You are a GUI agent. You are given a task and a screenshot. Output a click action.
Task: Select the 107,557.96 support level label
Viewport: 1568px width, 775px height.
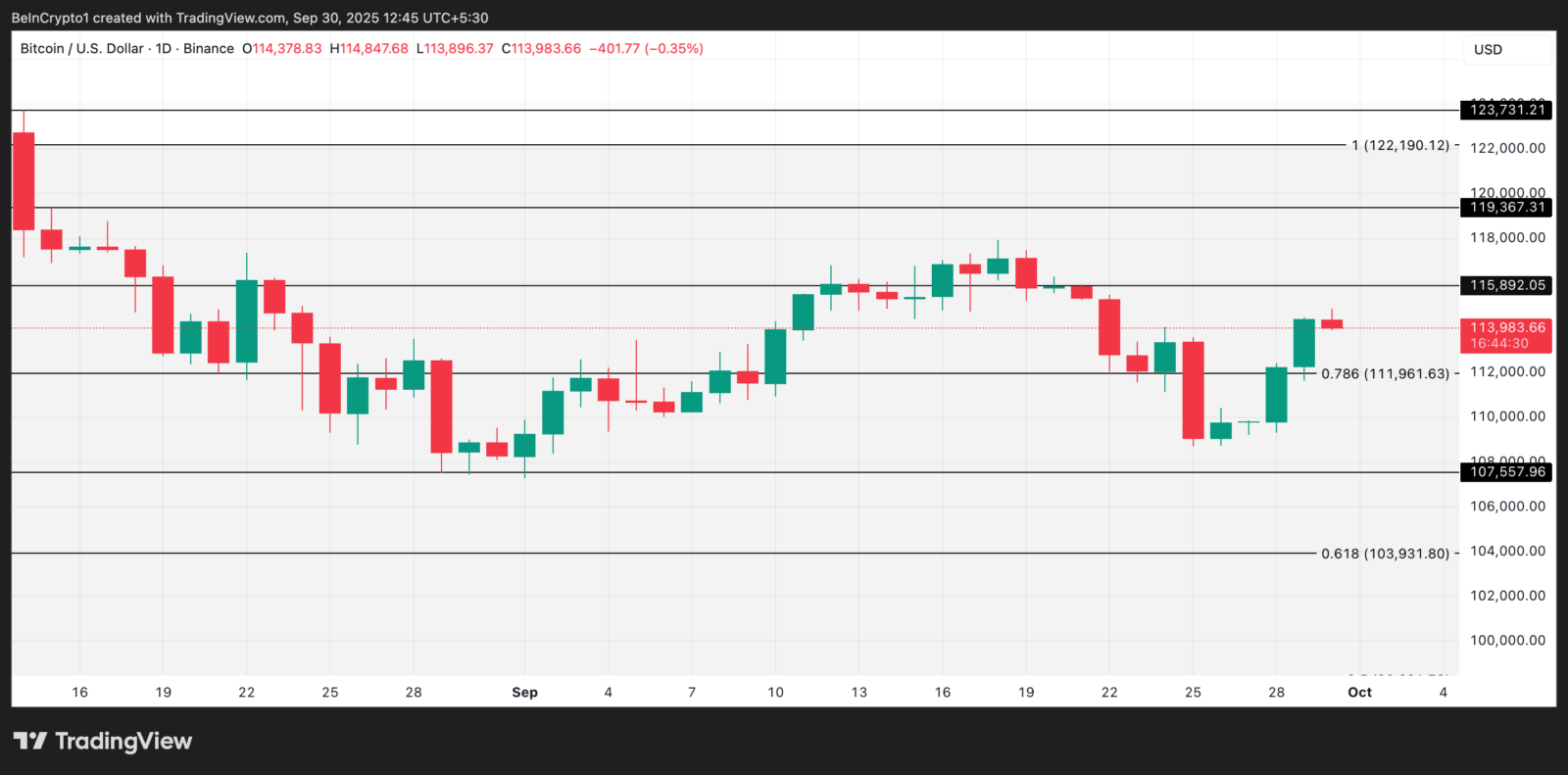[1507, 471]
